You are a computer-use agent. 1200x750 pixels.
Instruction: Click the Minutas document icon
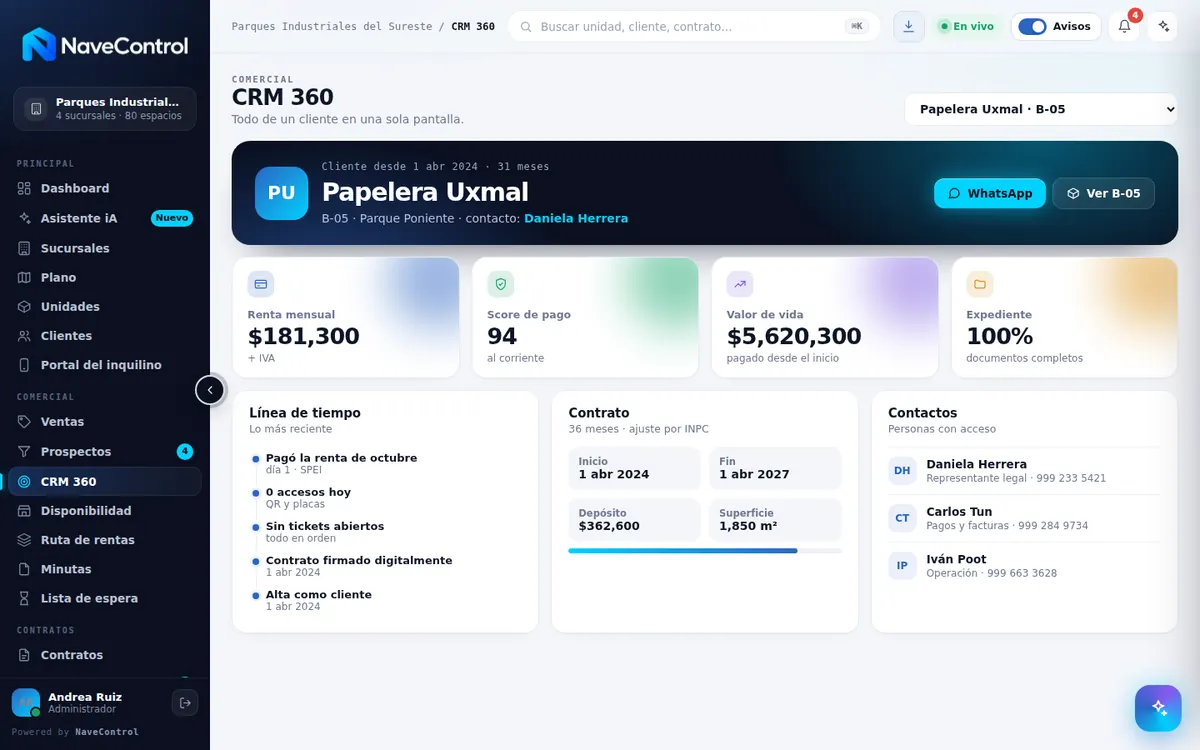pyautogui.click(x=25, y=569)
